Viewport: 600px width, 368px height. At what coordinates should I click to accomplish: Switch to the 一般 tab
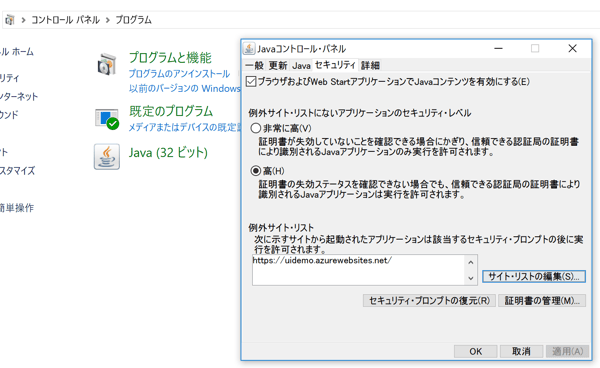(254, 65)
